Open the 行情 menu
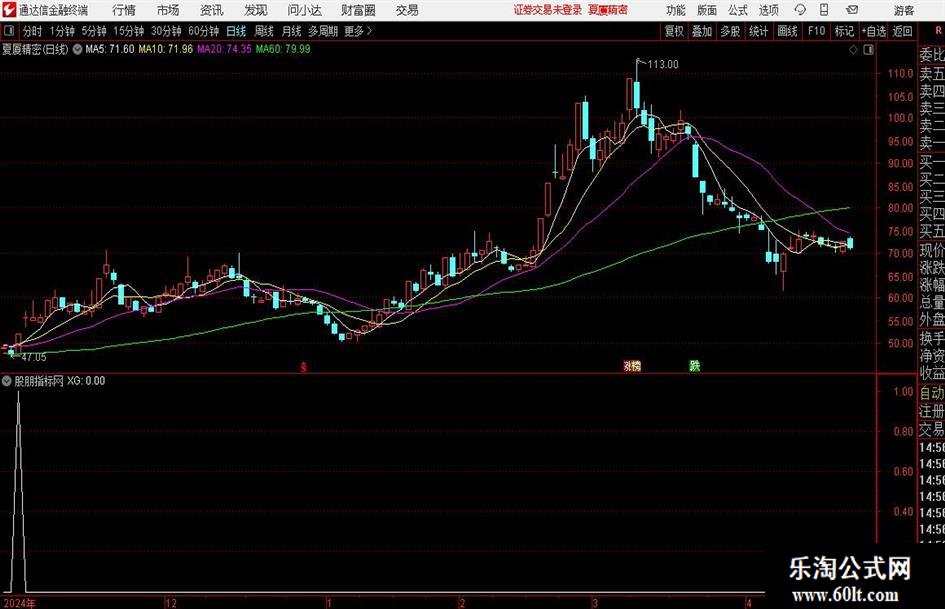Screen dimensions: 945x609 pyautogui.click(x=124, y=10)
